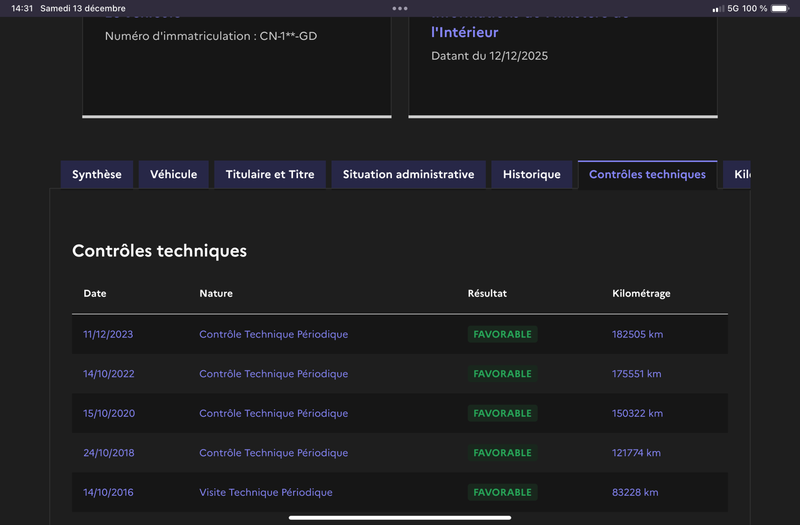The image size is (800, 525).
Task: Select the Visite Technique Périodique entry
Action: tap(266, 492)
